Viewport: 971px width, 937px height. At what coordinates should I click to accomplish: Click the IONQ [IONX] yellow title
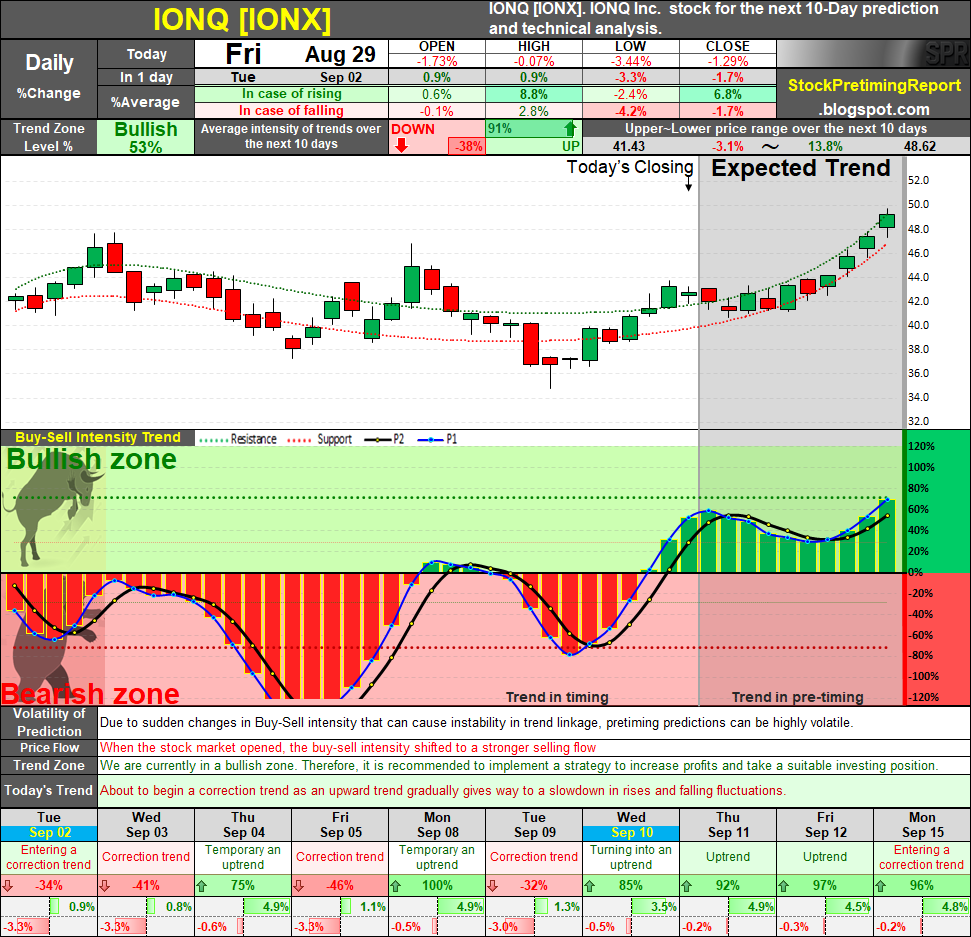242,19
